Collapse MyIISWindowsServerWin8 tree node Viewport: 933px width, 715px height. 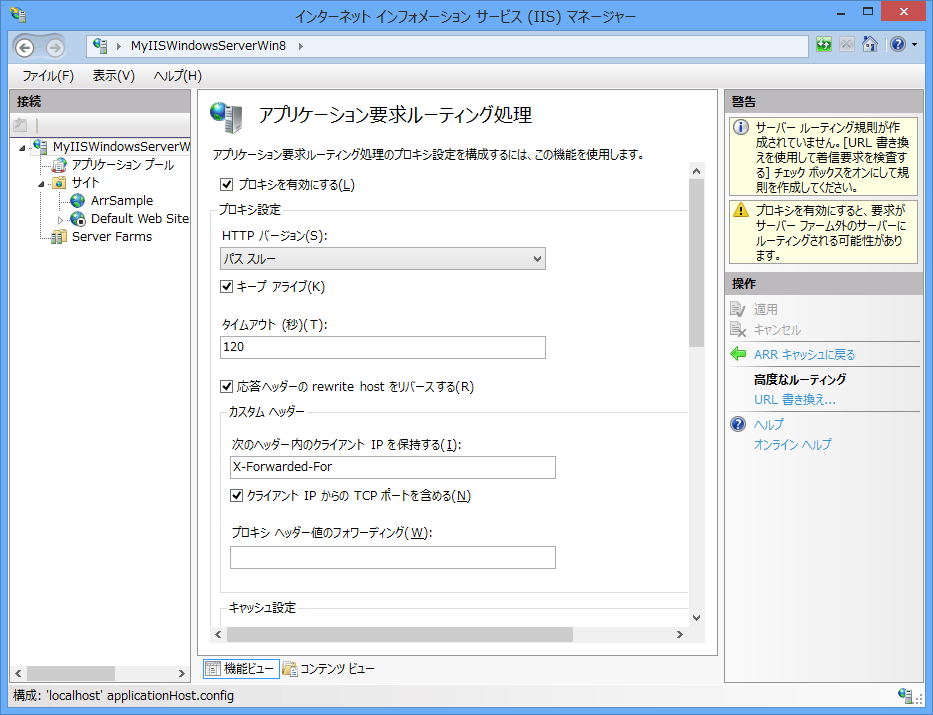tap(23, 148)
